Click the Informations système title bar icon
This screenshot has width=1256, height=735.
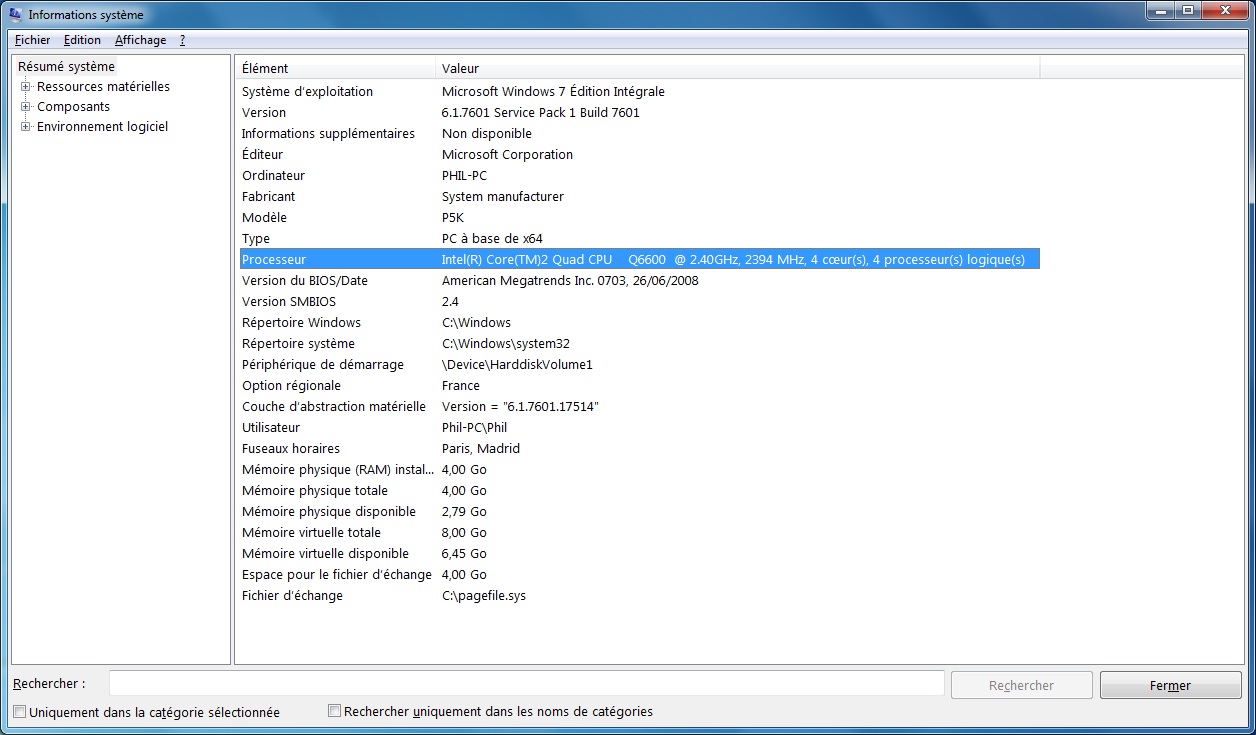[16, 14]
